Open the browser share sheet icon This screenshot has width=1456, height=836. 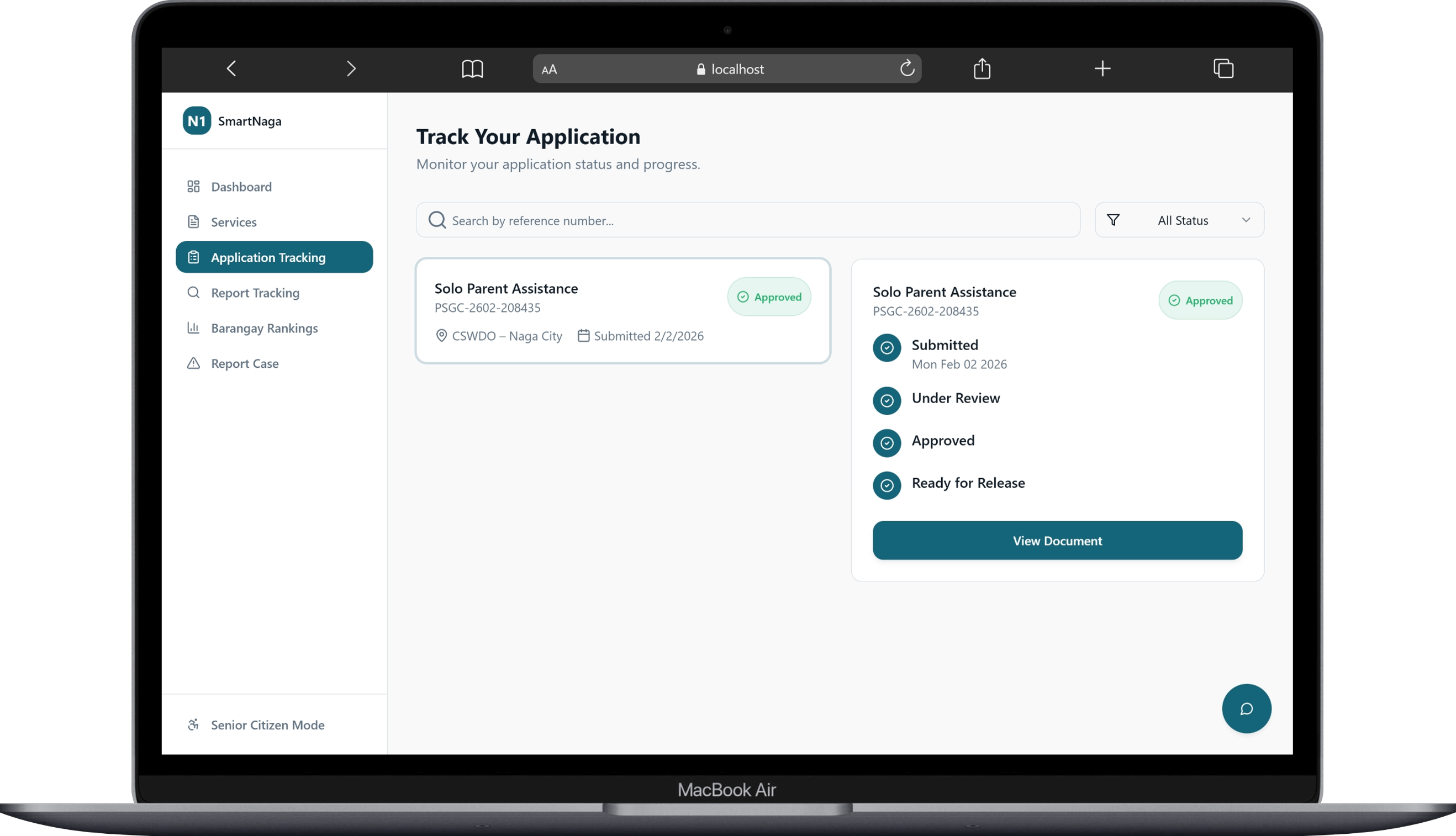point(982,68)
